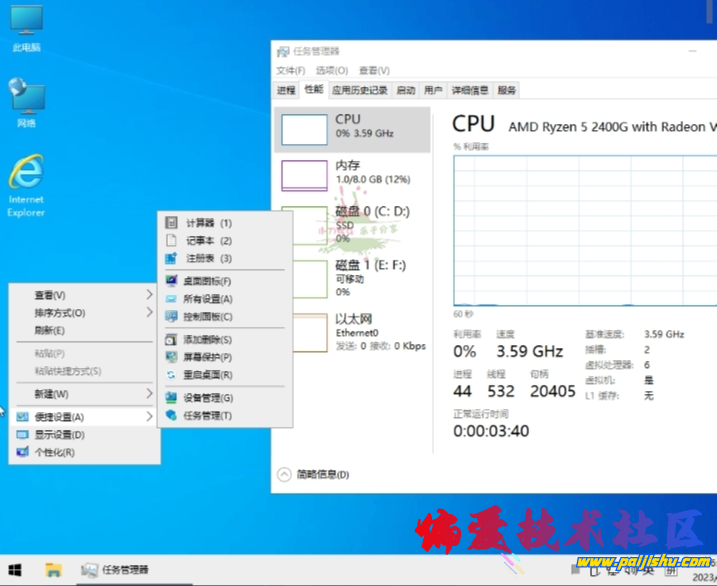Choose 设备管理(G) from the submenu
This screenshot has height=586, width=717.
(208, 398)
